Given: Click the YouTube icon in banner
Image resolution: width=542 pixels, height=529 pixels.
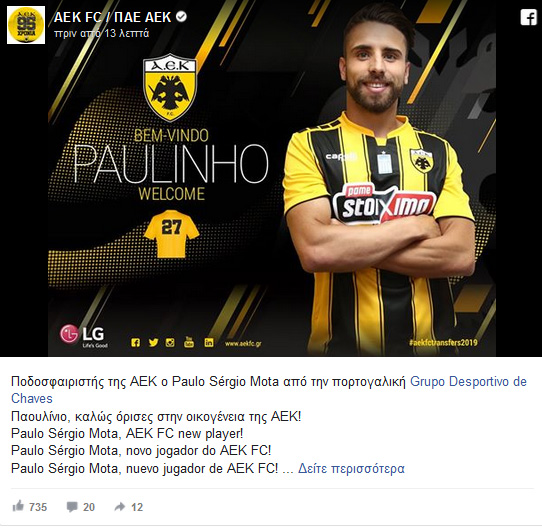Looking at the screenshot, I should point(189,342).
